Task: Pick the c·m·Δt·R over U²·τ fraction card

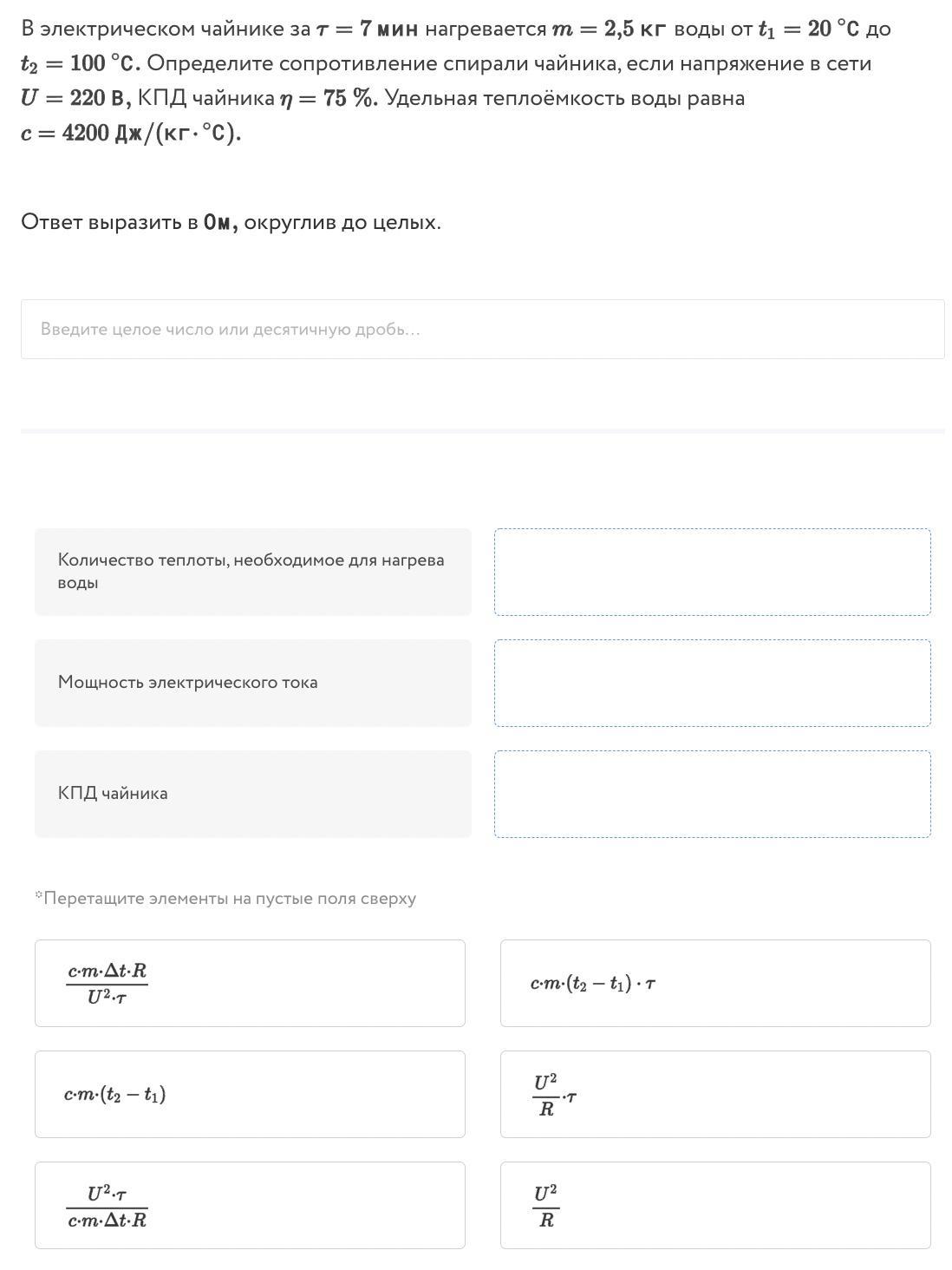Action: (x=250, y=983)
